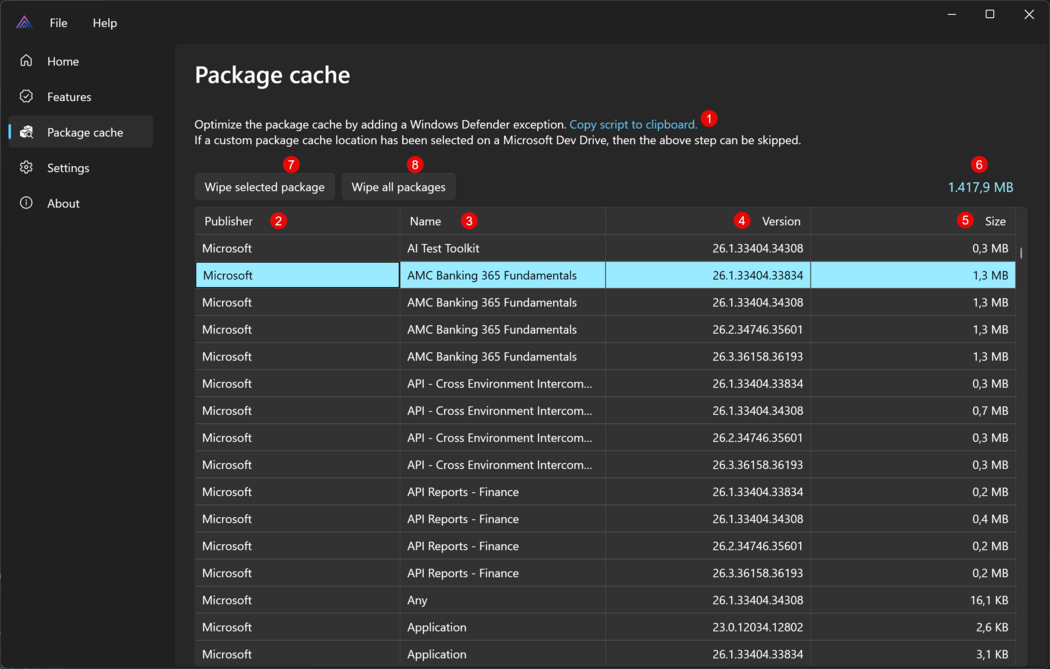The width and height of the screenshot is (1050, 669).
Task: Click the package list vertical scrollbar
Action: pyautogui.click(x=1020, y=253)
